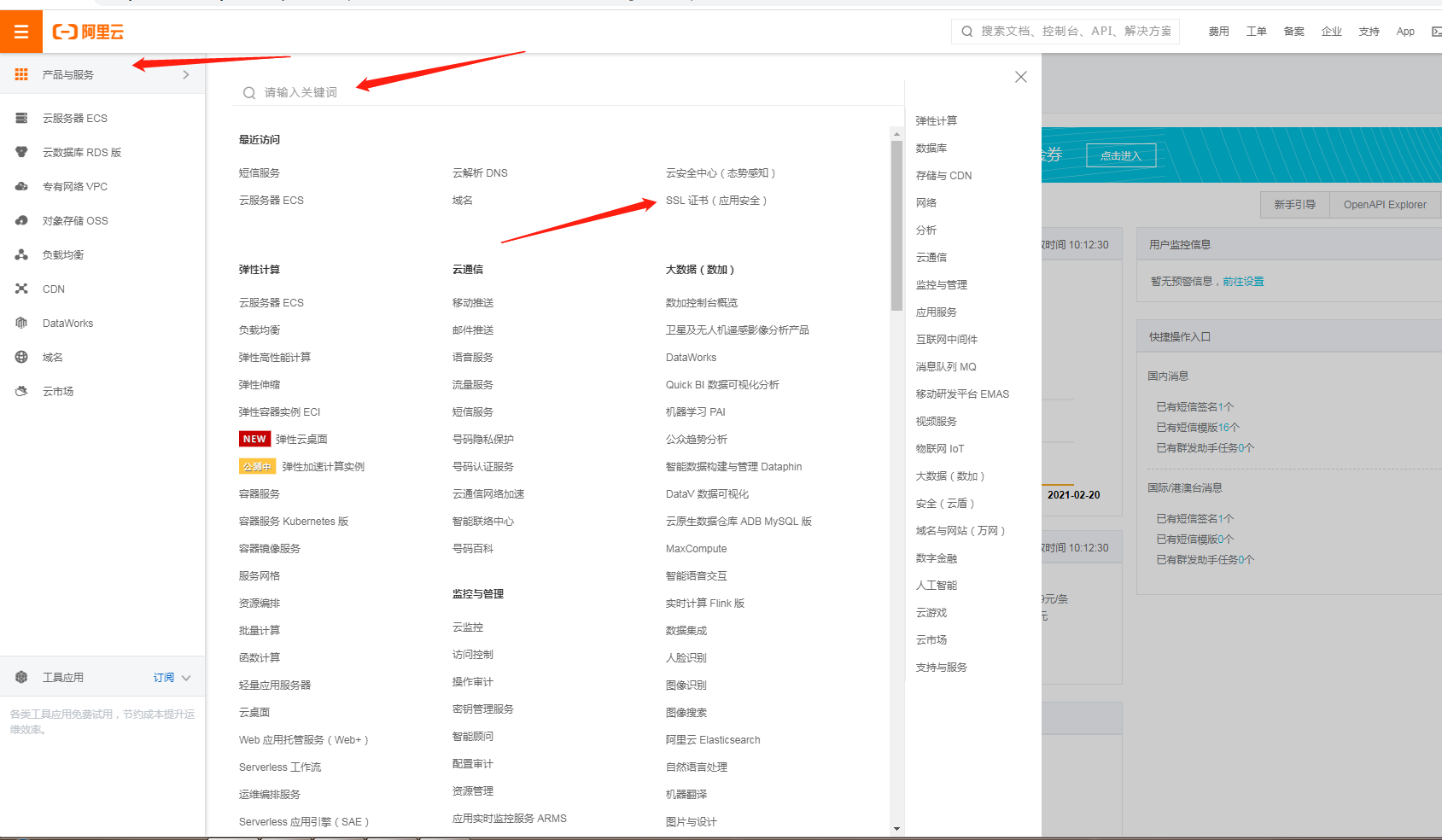This screenshot has height=840, width=1442.
Task: Click the 对象存储 OSS sidebar icon
Action: [x=21, y=220]
